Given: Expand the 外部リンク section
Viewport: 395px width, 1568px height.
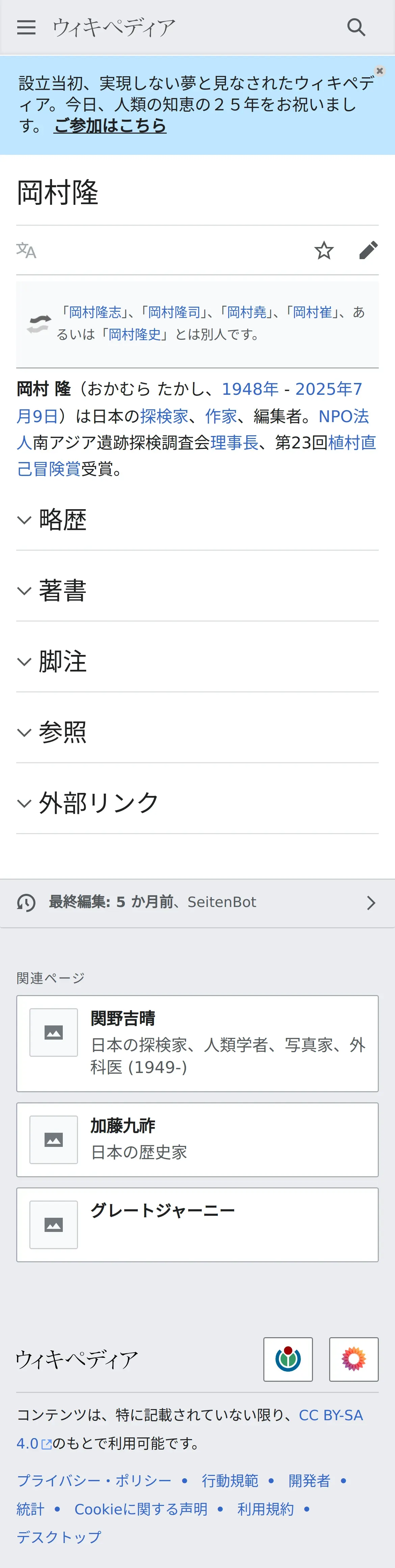Looking at the screenshot, I should pyautogui.click(x=197, y=803).
